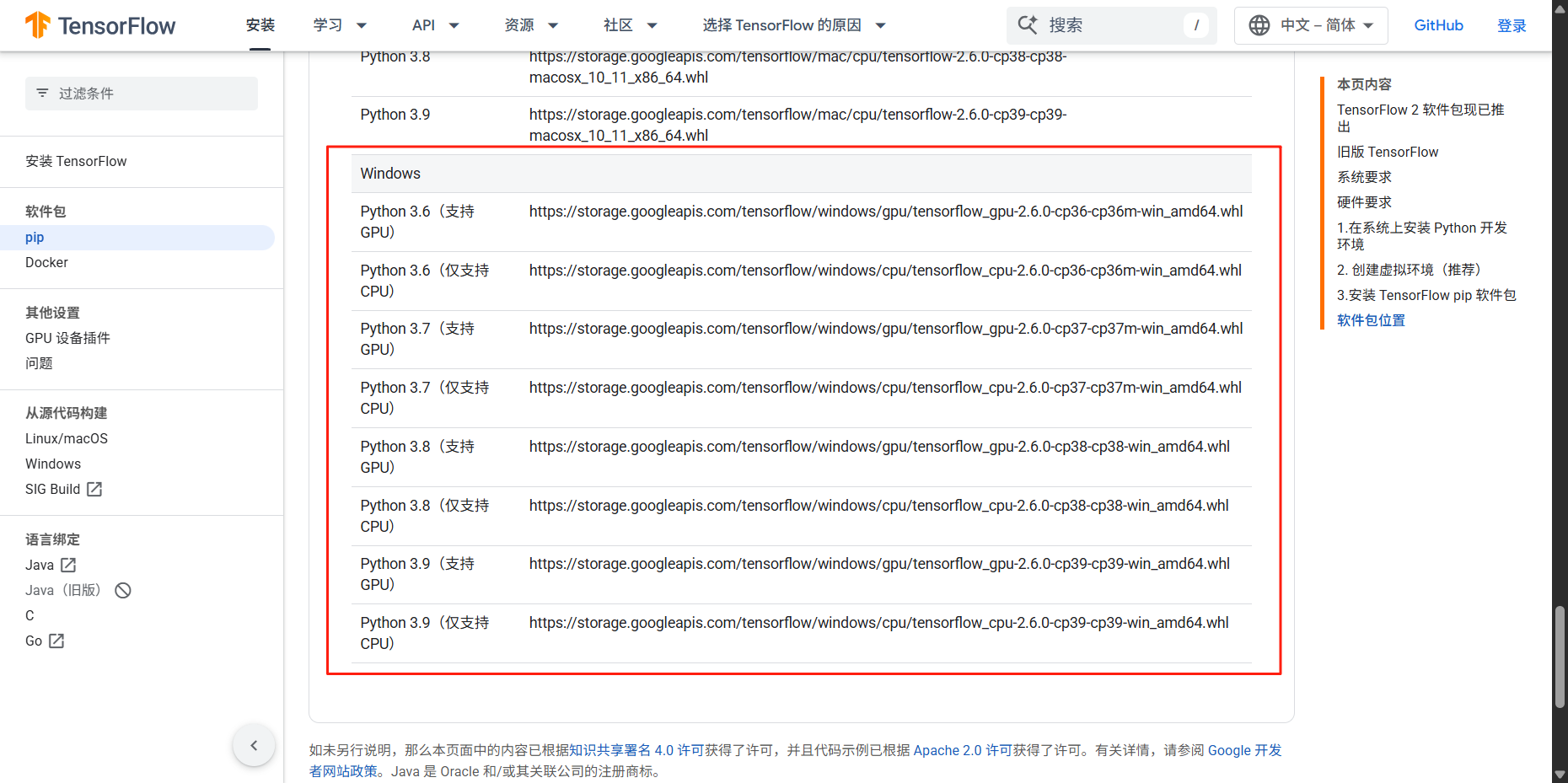Viewport: 1568px width, 783px height.
Task: Click Python 3.7 GPU Windows wheel URL
Action: tap(886, 329)
